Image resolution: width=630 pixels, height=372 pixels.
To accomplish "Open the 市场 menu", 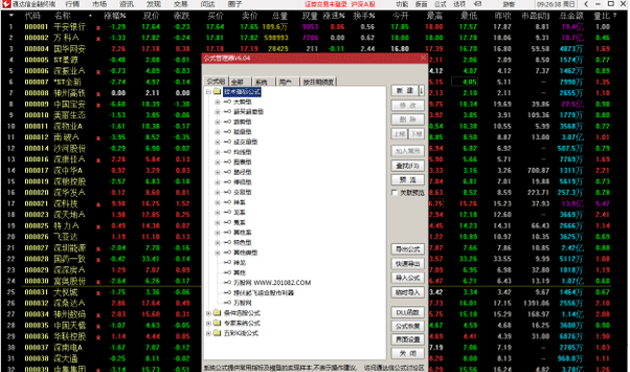I will click(x=100, y=4).
